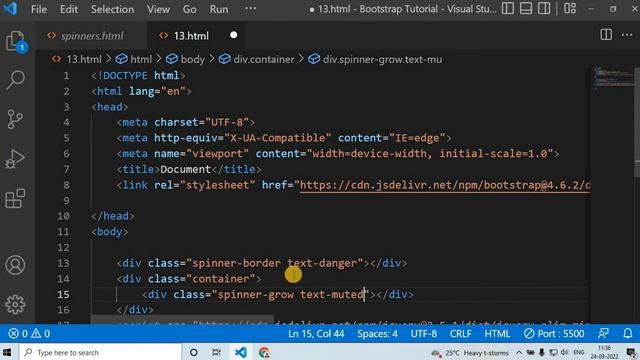Open the Edit menu

point(69,9)
